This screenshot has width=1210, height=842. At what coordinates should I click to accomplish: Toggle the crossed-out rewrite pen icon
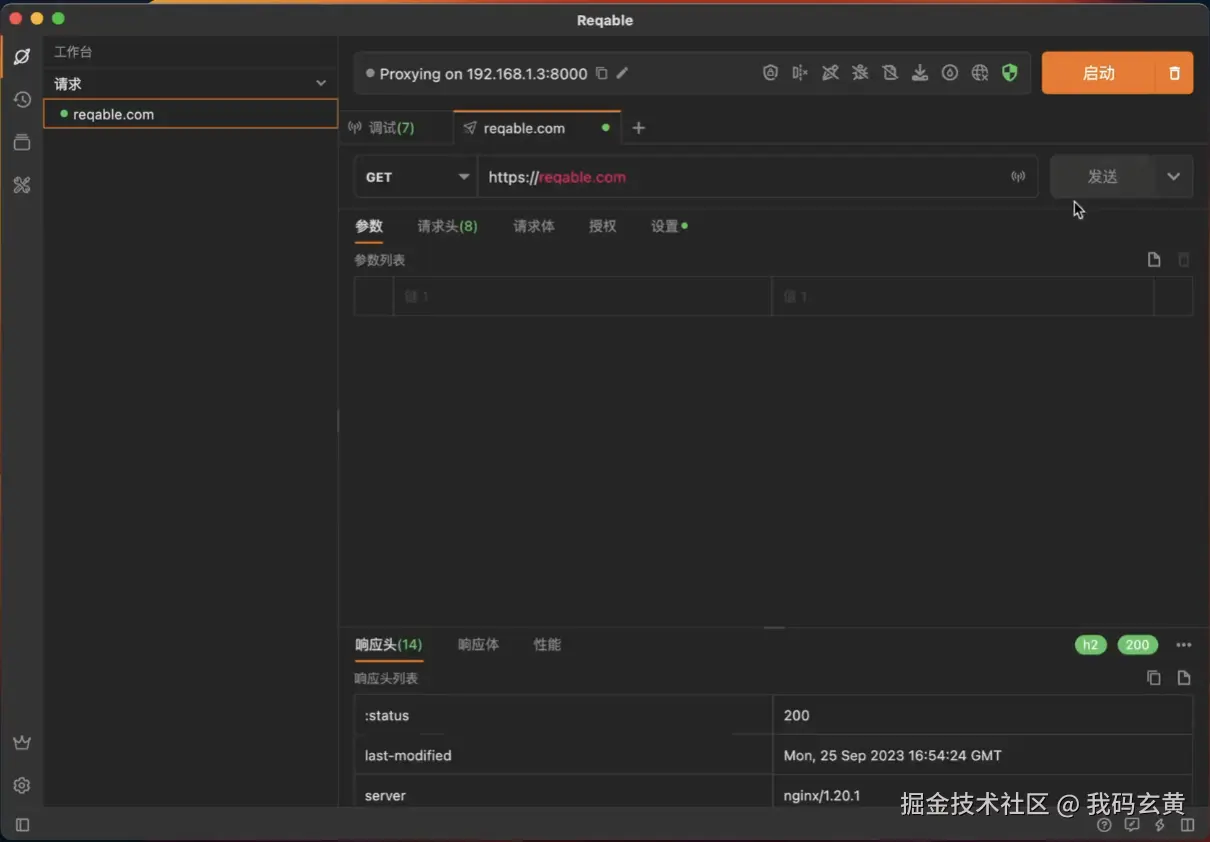point(830,73)
